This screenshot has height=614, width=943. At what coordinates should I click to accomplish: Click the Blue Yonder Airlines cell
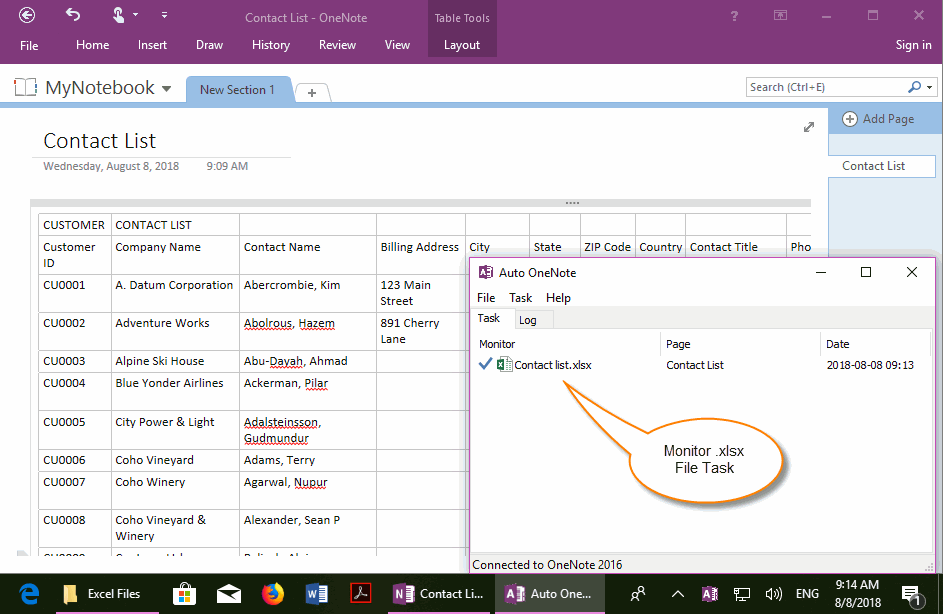coord(175,391)
